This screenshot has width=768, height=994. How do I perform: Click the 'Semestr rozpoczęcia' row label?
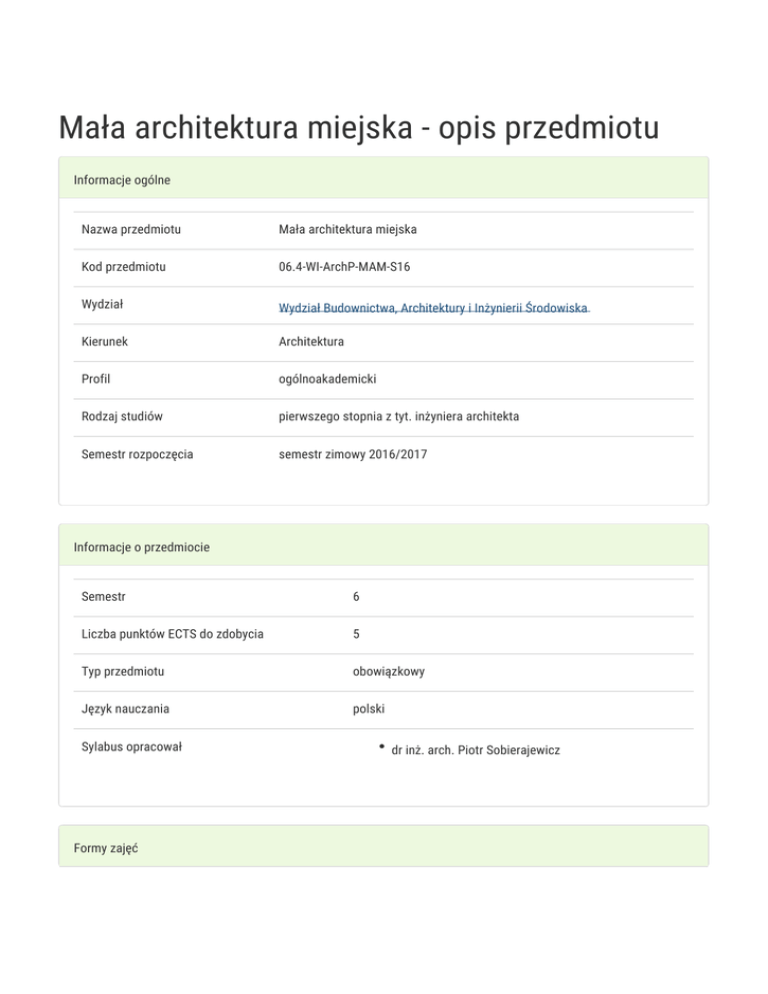[x=138, y=454]
